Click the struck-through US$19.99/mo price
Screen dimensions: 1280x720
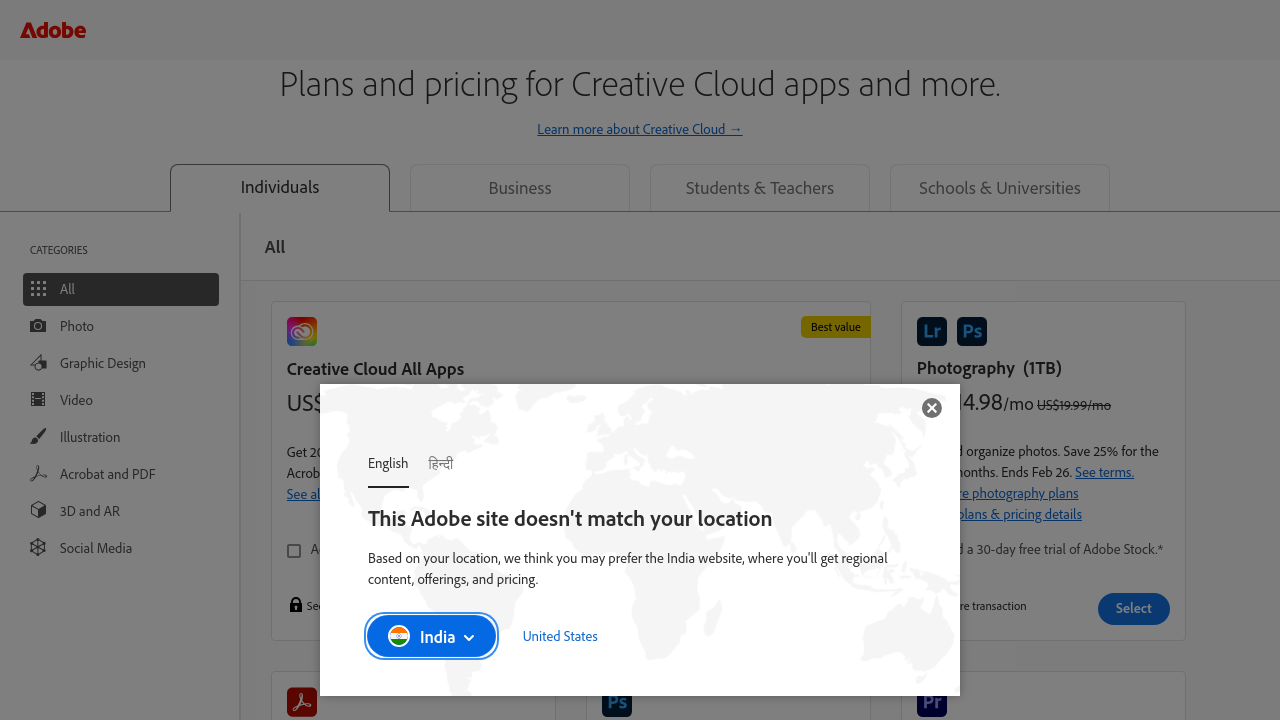1074,405
